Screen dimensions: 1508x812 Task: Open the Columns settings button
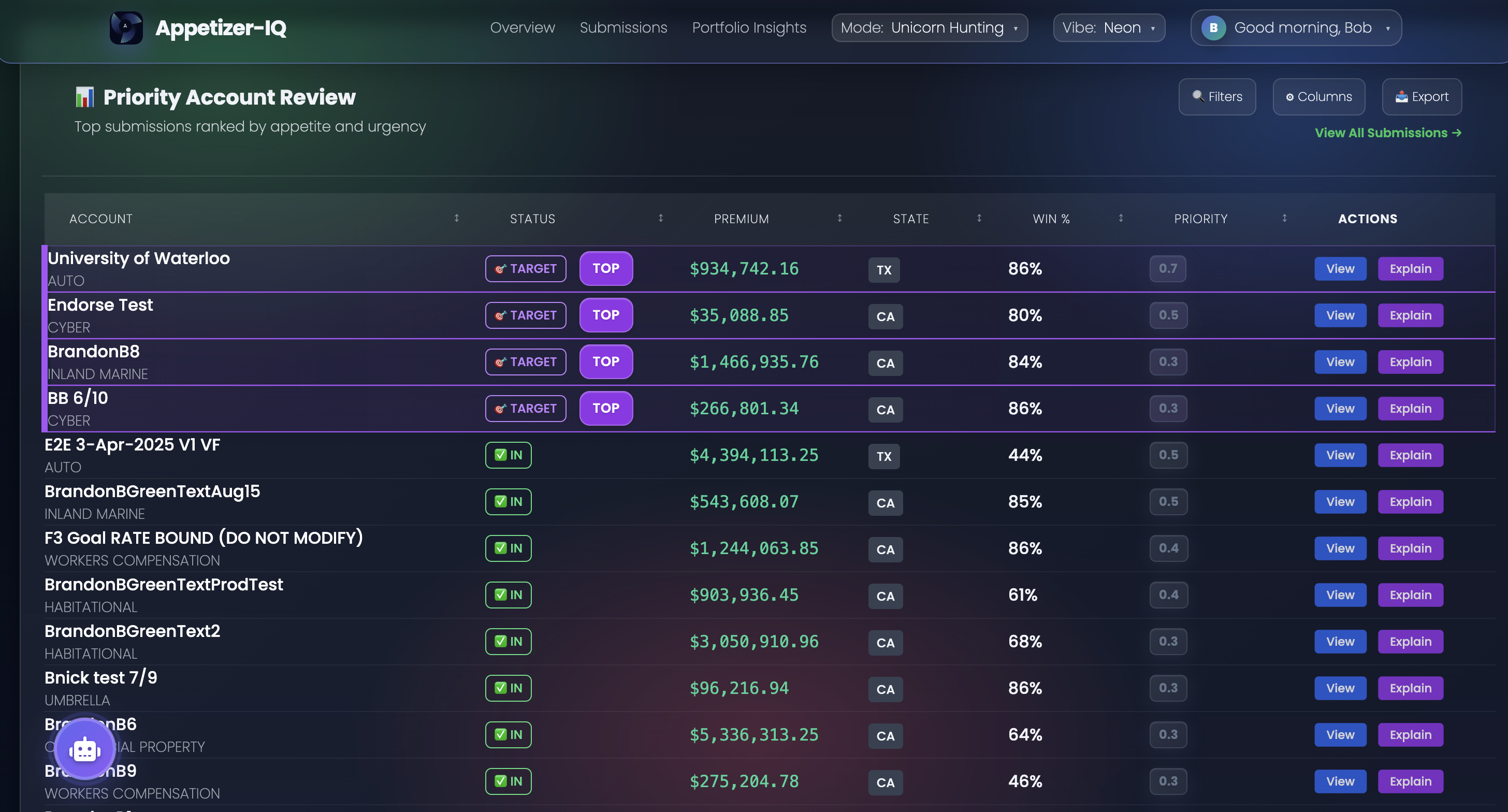tap(1318, 97)
